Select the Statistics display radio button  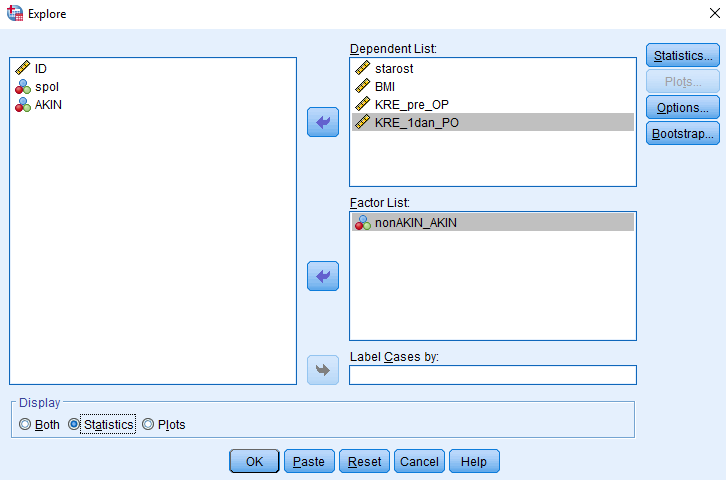74,424
